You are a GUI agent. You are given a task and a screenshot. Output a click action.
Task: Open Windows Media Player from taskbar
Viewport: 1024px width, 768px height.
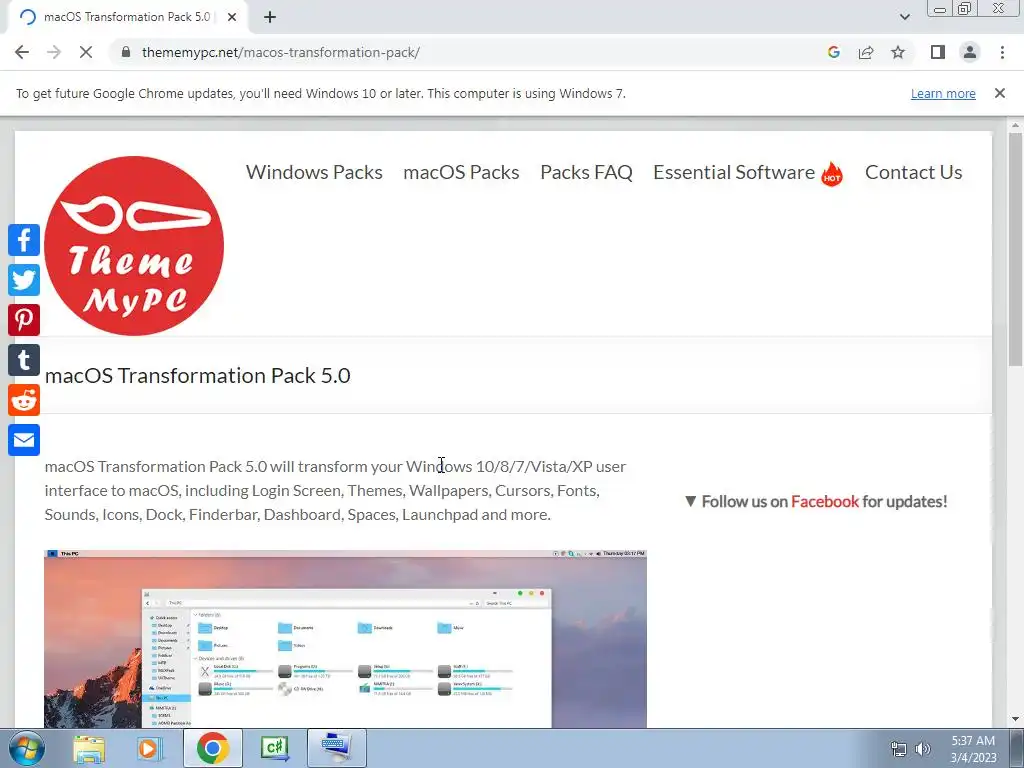tap(149, 748)
